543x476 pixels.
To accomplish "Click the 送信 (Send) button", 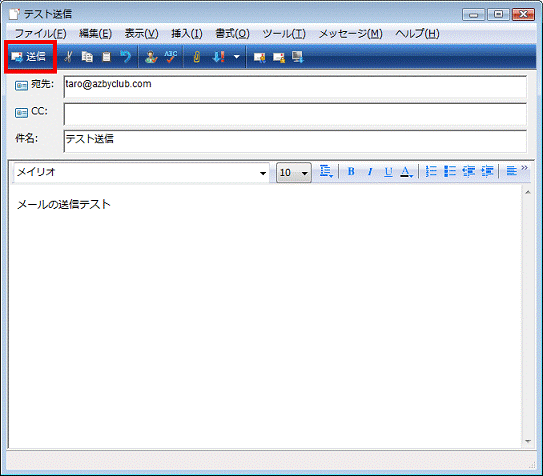I will tap(30, 56).
